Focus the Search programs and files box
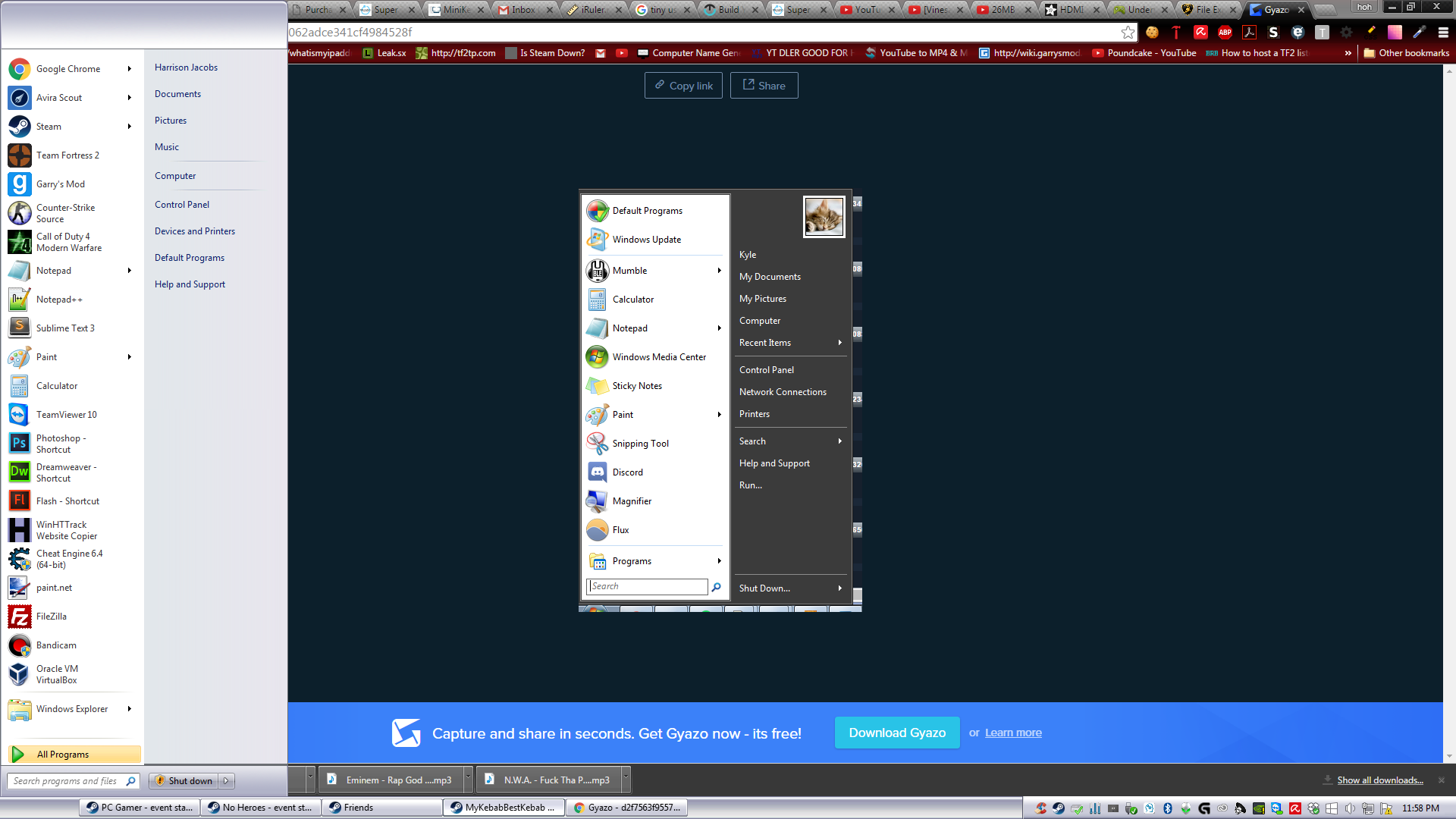This screenshot has width=1456, height=819. [73, 781]
